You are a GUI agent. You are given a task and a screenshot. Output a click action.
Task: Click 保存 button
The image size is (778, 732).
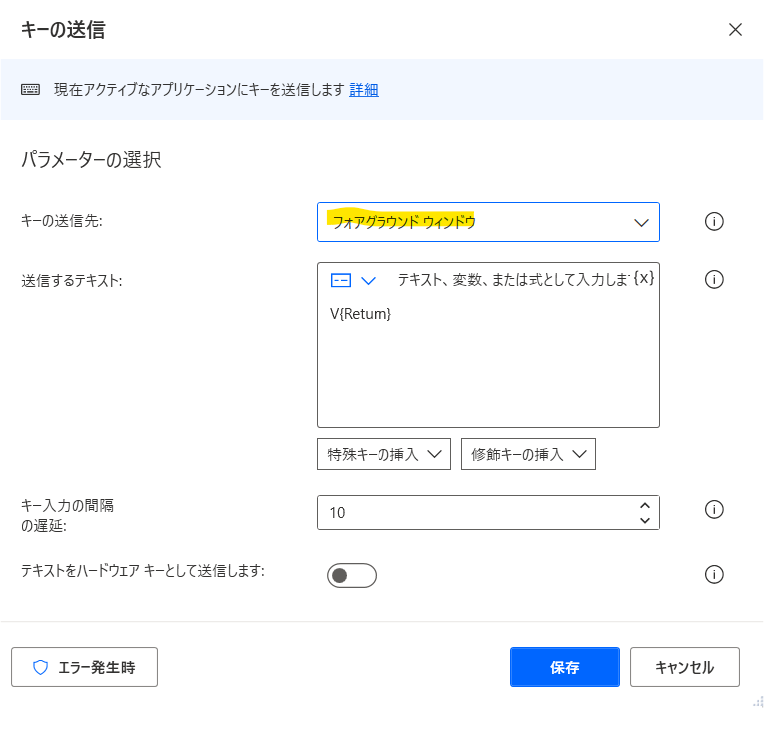565,667
